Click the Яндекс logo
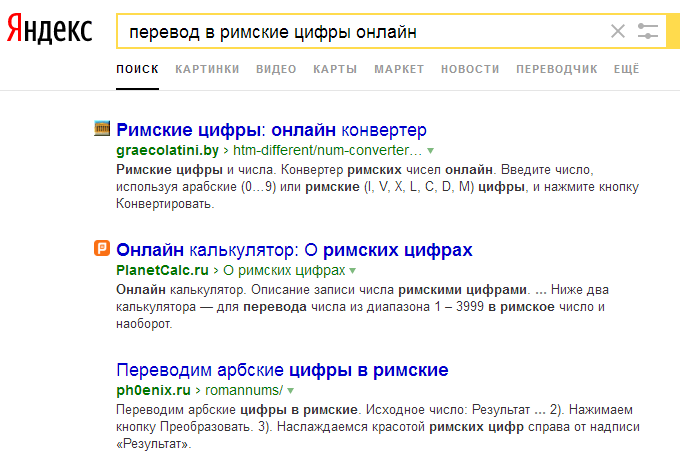The height and width of the screenshot is (465, 680). 49,29
